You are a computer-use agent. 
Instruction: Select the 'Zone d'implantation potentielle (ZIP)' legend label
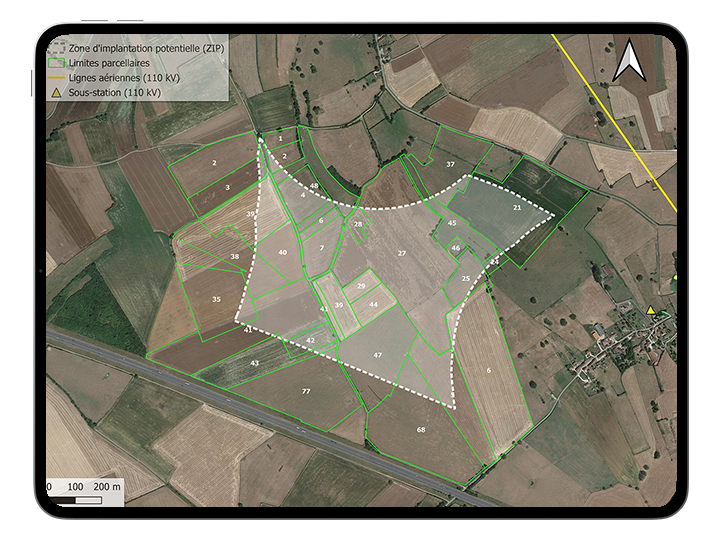[x=138, y=48]
